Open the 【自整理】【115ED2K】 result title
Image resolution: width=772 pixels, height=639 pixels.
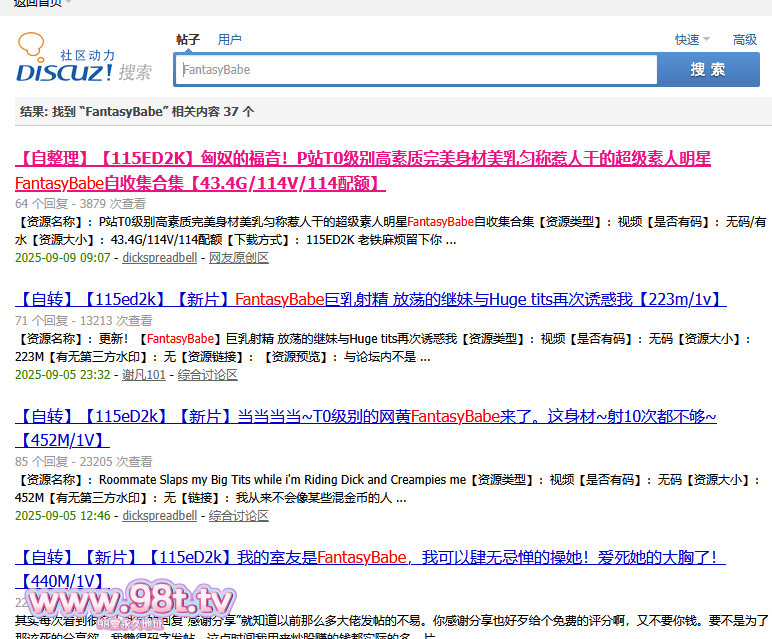(x=363, y=170)
